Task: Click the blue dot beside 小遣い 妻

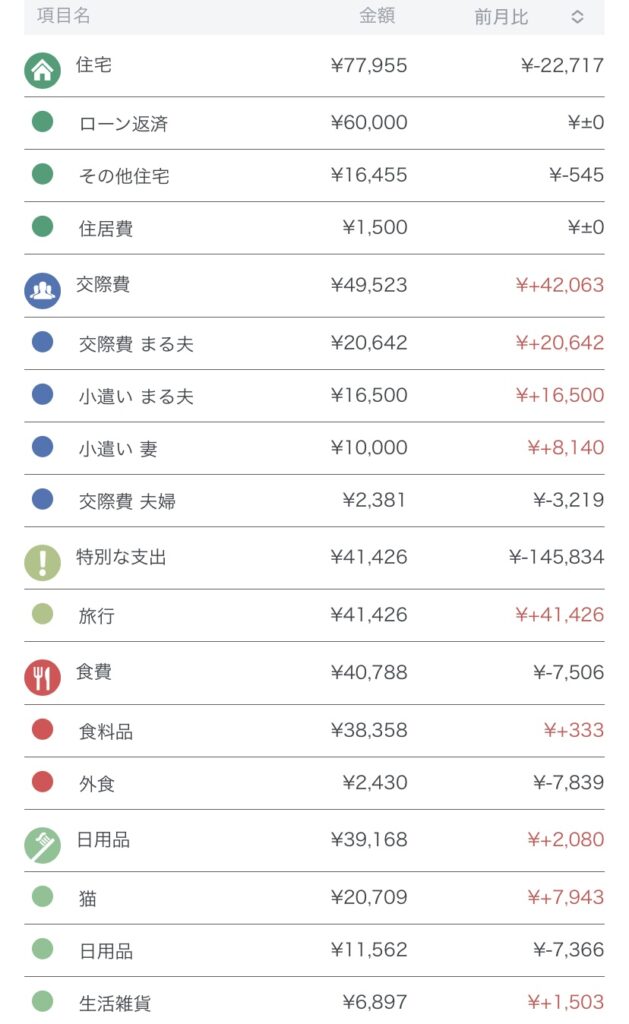Action: (x=42, y=447)
